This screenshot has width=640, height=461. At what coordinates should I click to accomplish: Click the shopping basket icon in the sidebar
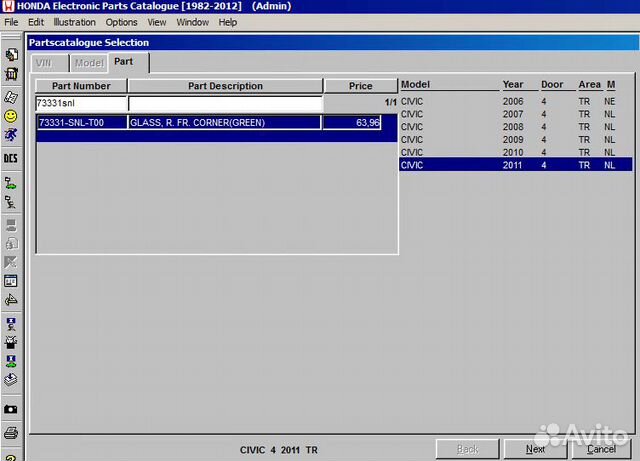tap(11, 74)
